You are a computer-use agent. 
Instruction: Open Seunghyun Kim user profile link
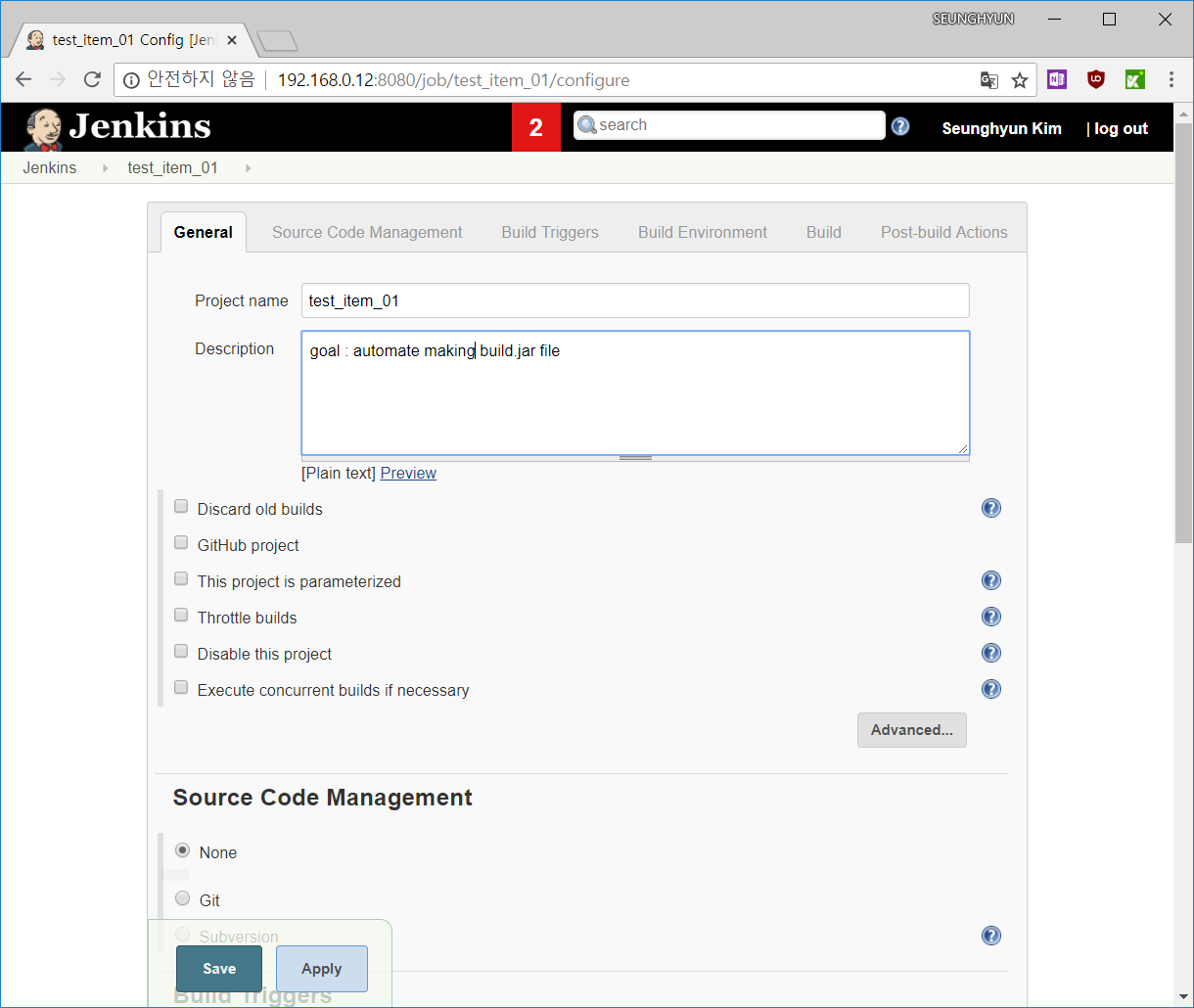[1001, 128]
